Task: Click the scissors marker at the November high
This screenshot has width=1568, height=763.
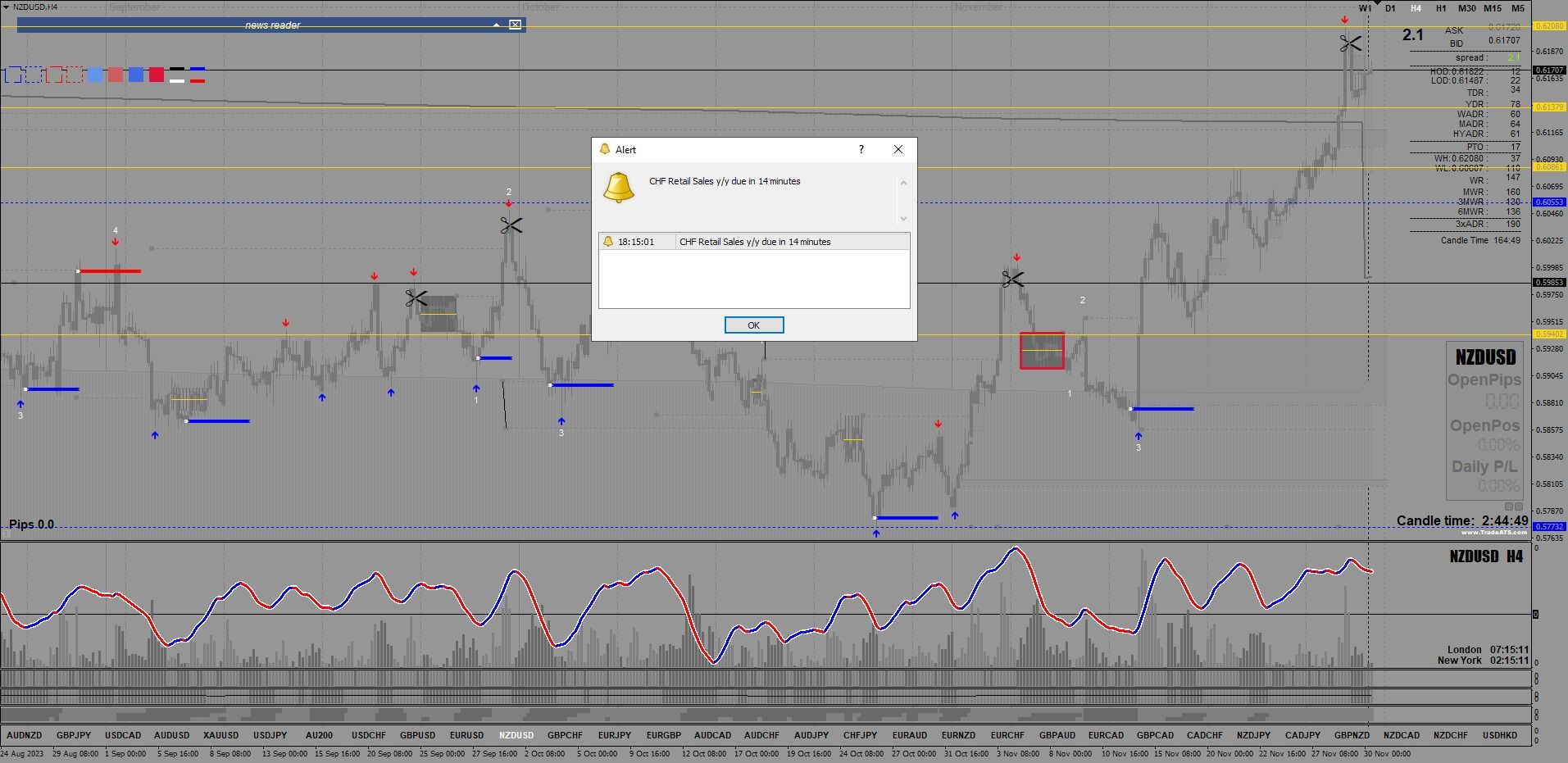Action: pos(1351,42)
